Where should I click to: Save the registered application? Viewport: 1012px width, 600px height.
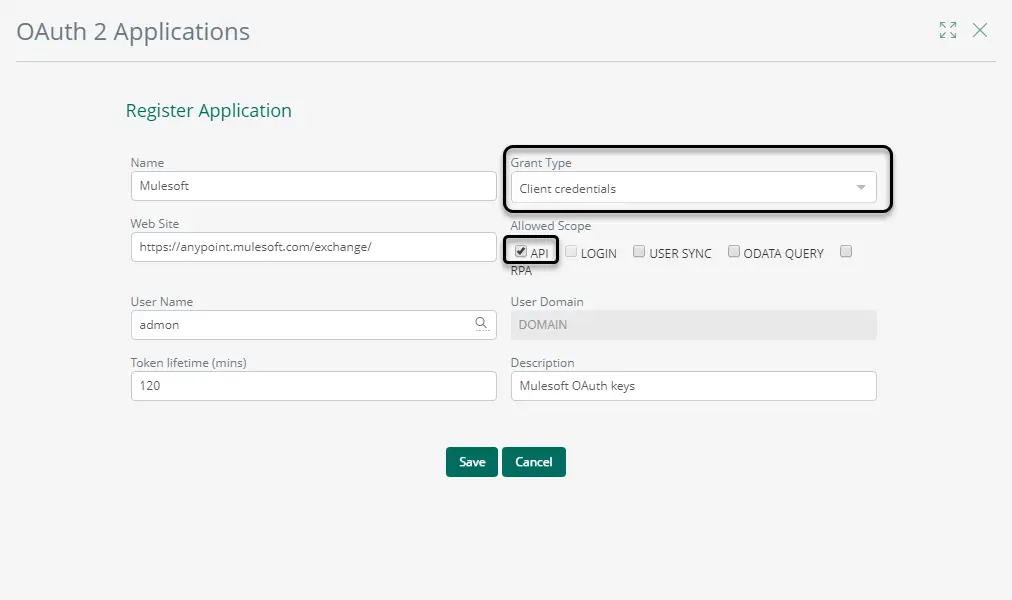pyautogui.click(x=472, y=462)
